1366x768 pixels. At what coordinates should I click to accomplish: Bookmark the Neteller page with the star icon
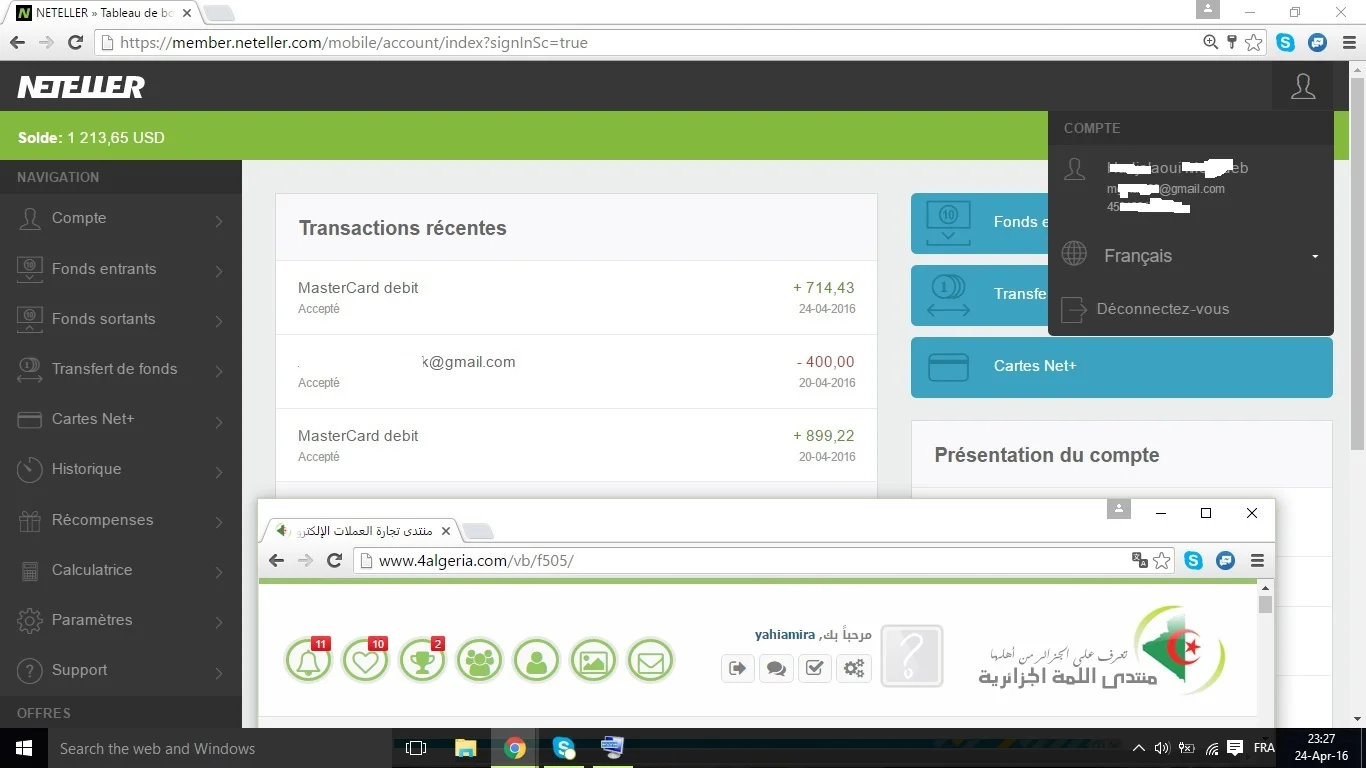(1254, 42)
